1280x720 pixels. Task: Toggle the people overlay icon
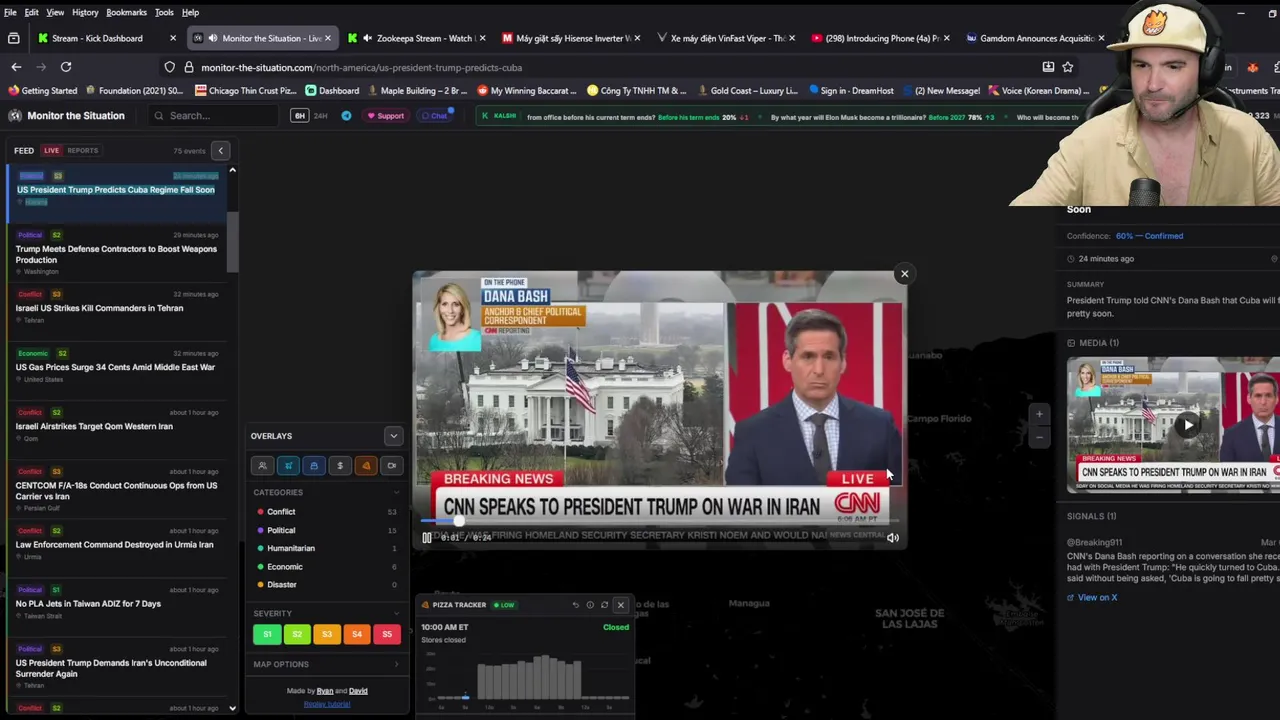[x=262, y=465]
